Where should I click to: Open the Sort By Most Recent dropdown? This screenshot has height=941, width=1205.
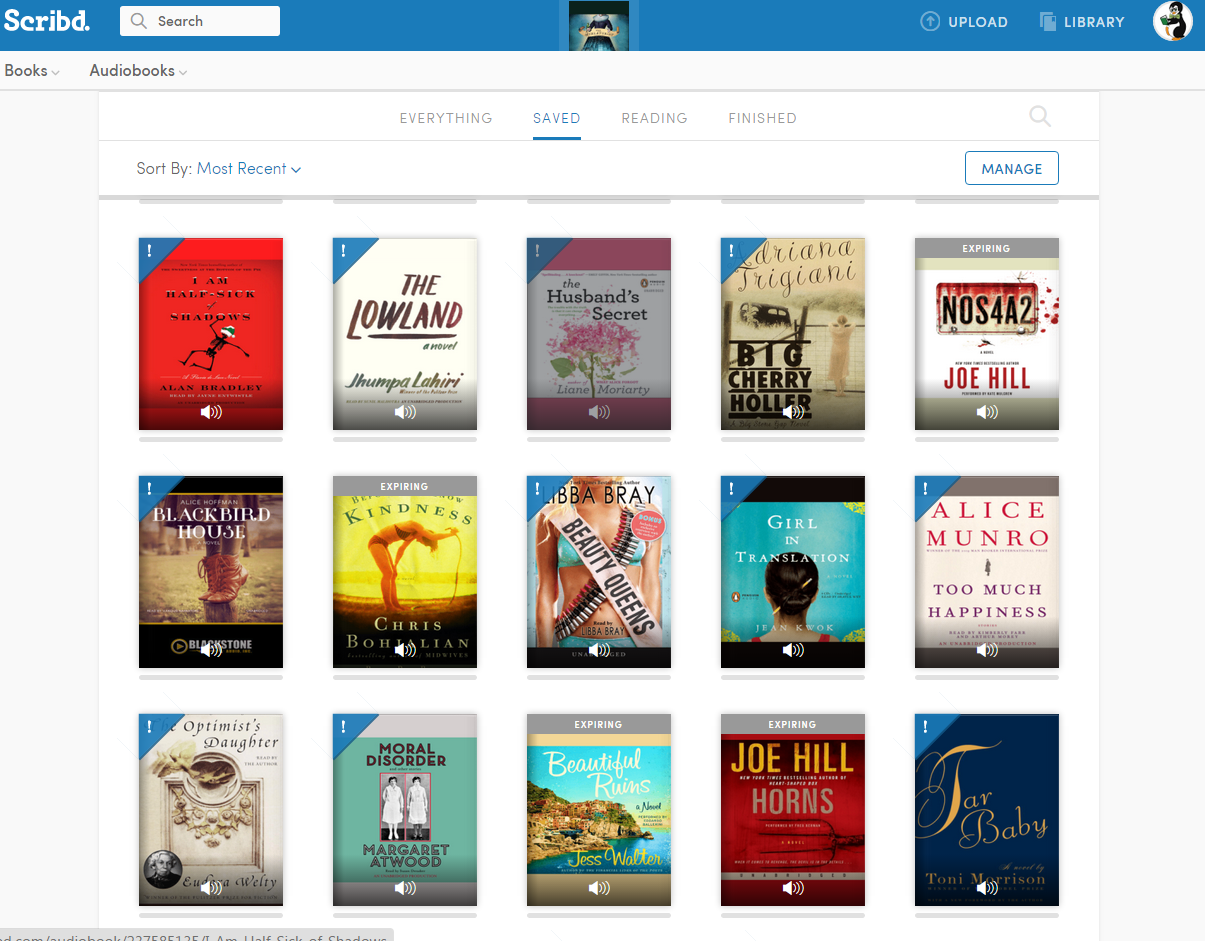tap(249, 169)
